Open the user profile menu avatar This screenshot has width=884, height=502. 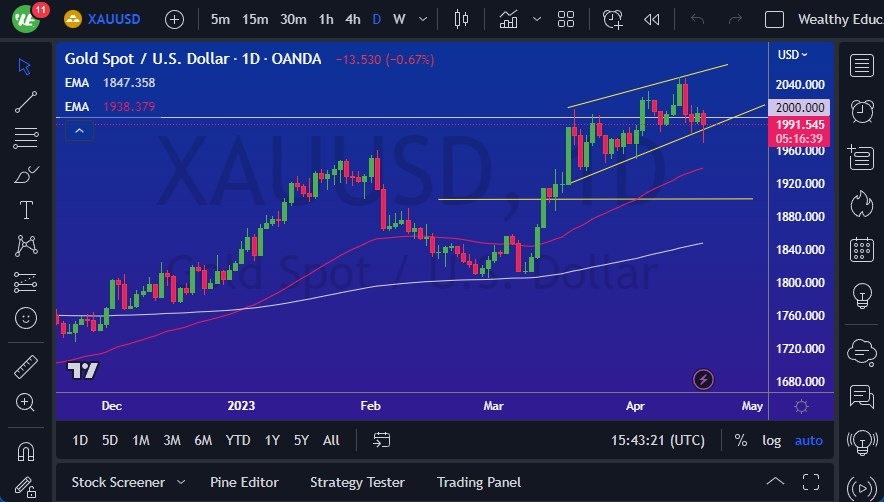click(x=26, y=19)
